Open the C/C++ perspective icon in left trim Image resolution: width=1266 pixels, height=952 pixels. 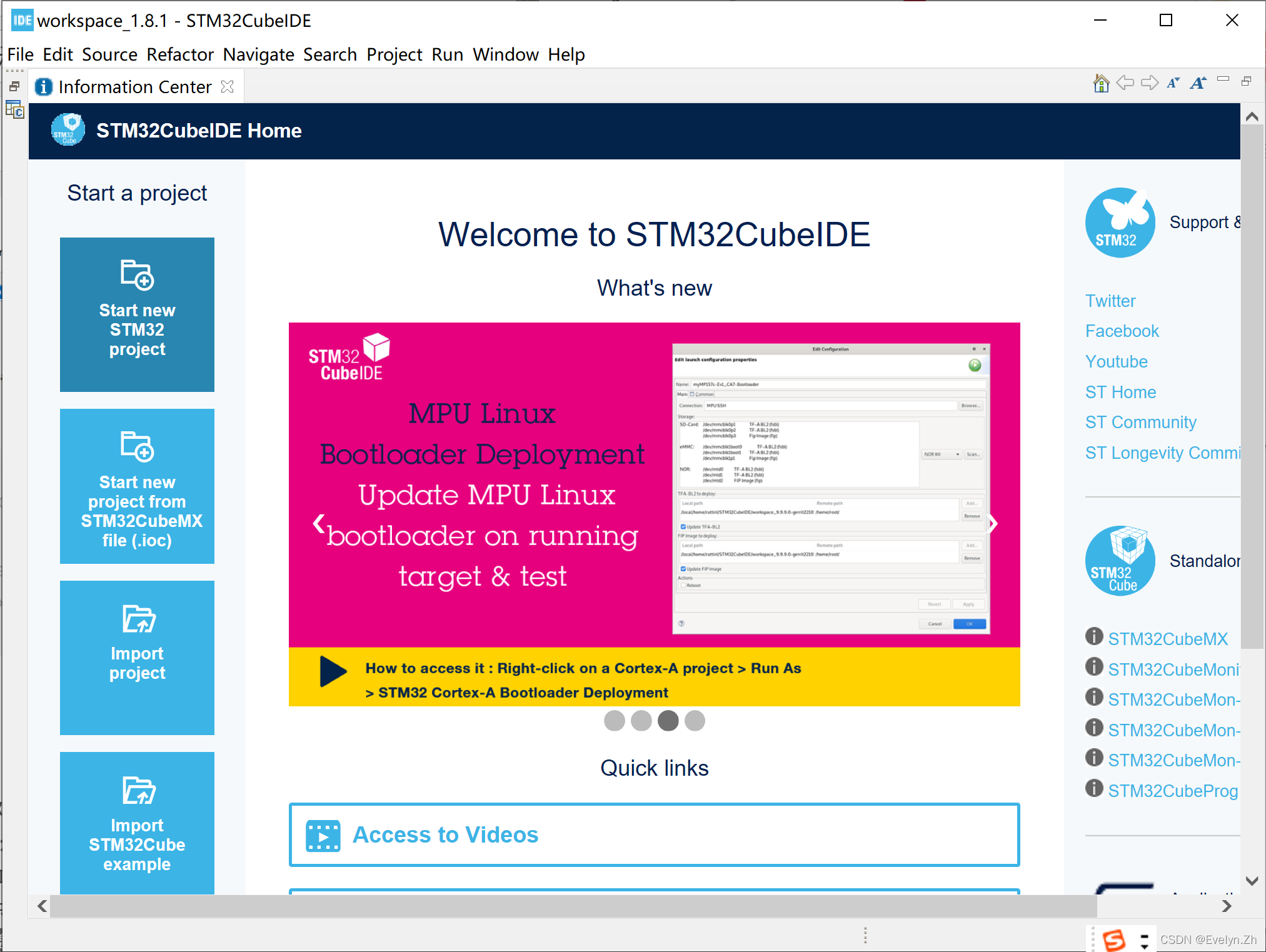[x=15, y=110]
